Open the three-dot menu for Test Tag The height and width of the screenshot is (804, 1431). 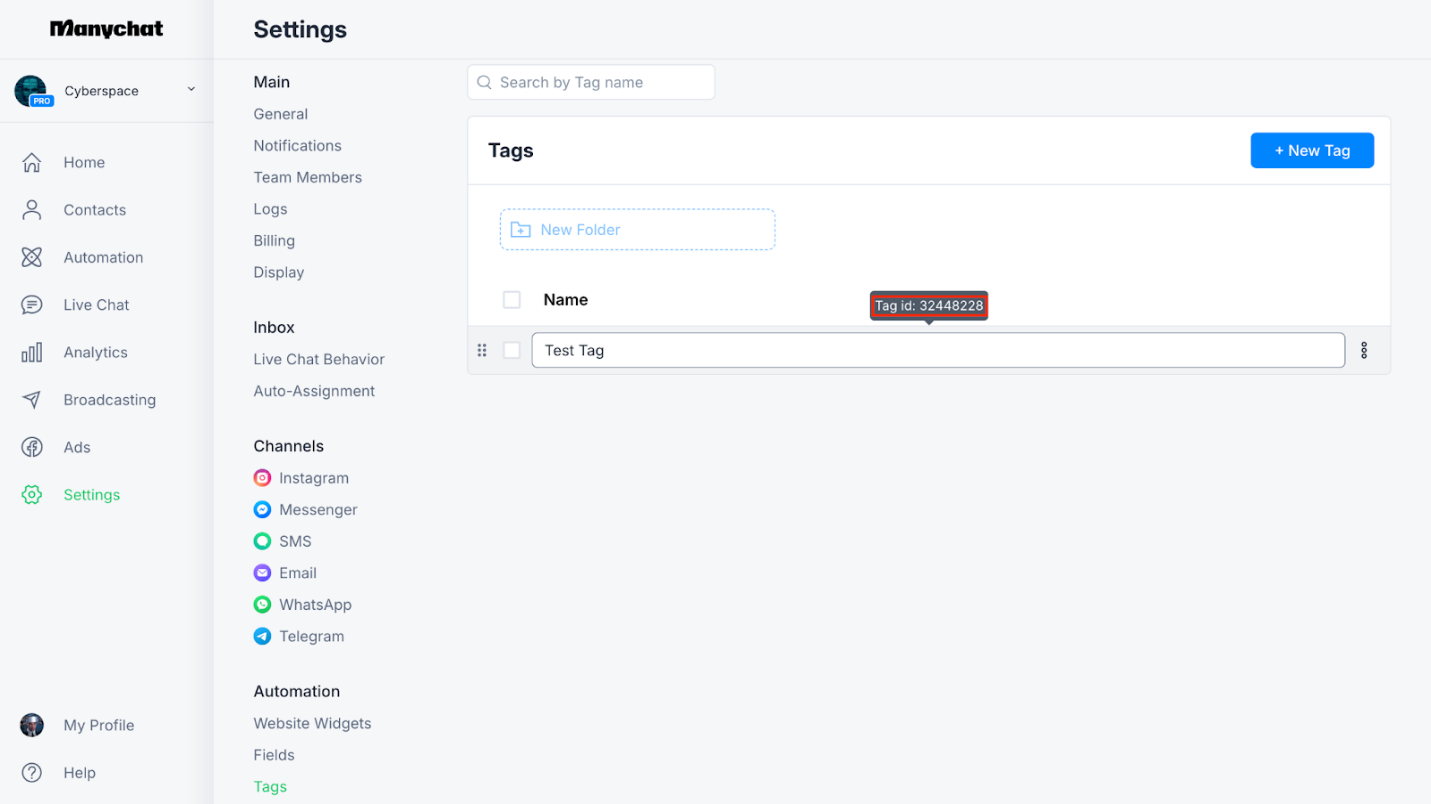coord(1364,350)
